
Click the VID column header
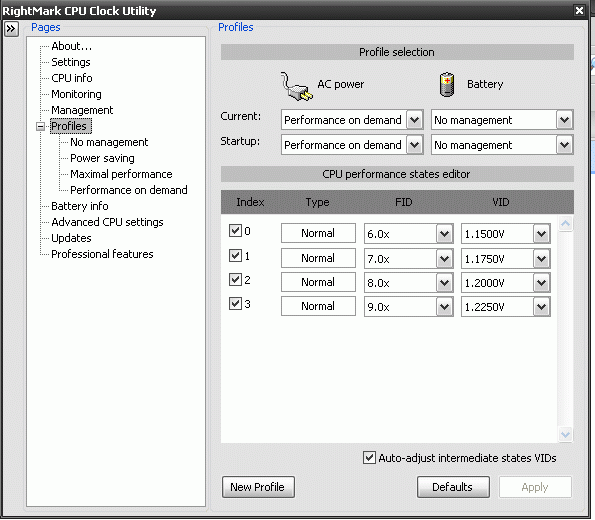pyautogui.click(x=501, y=202)
